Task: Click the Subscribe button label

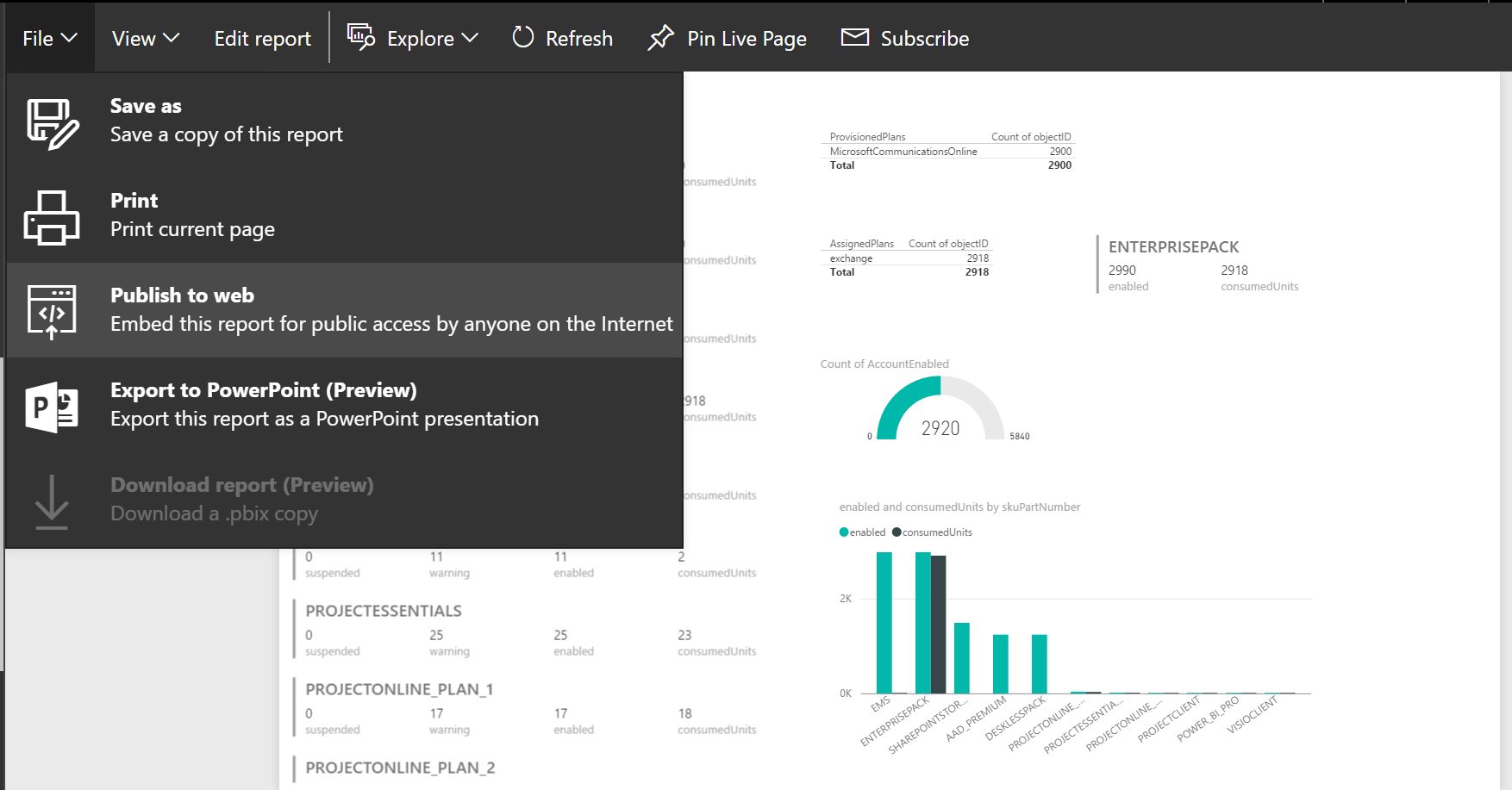Action: (924, 39)
